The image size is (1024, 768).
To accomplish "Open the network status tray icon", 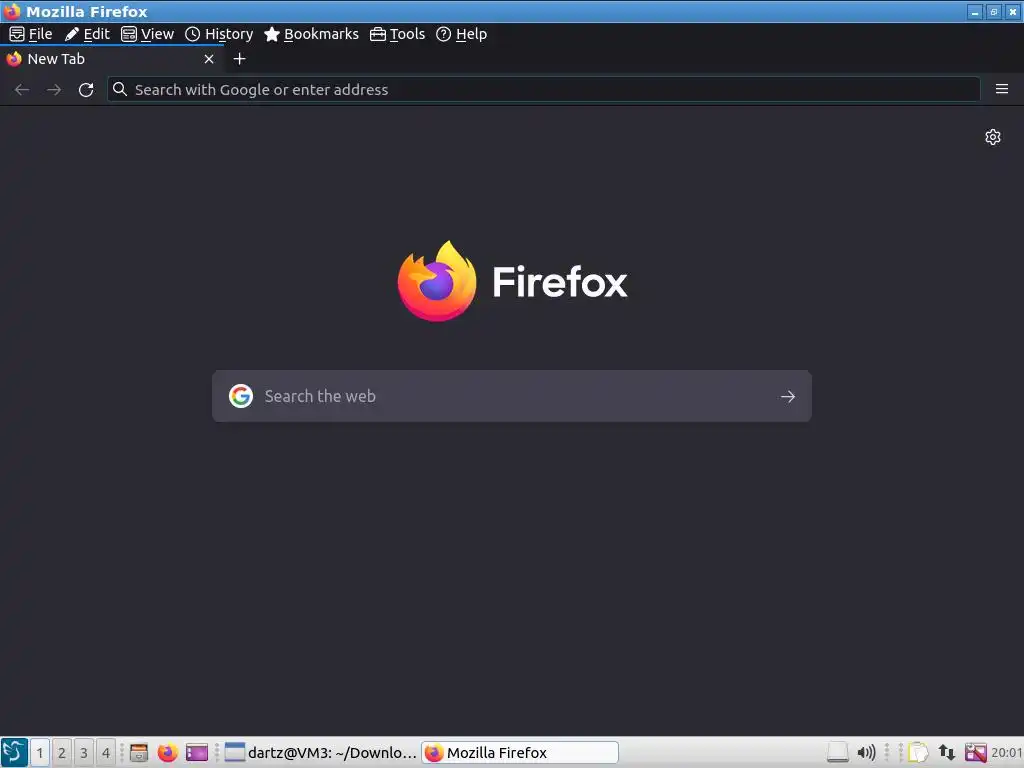I will [947, 752].
